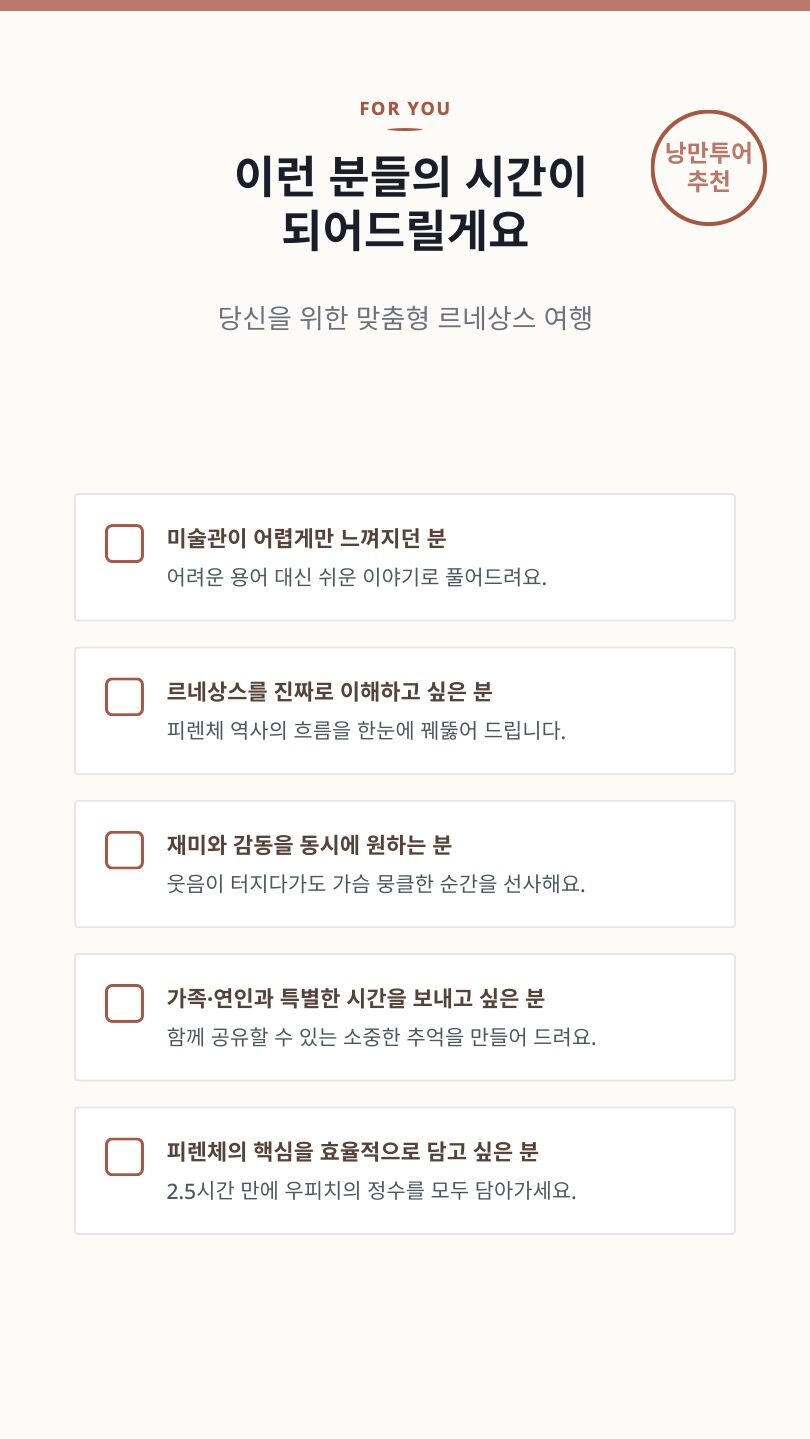
Task: Click the title 르네상스를 진짜로 이해하고 싶은 분
Action: click(x=329, y=691)
